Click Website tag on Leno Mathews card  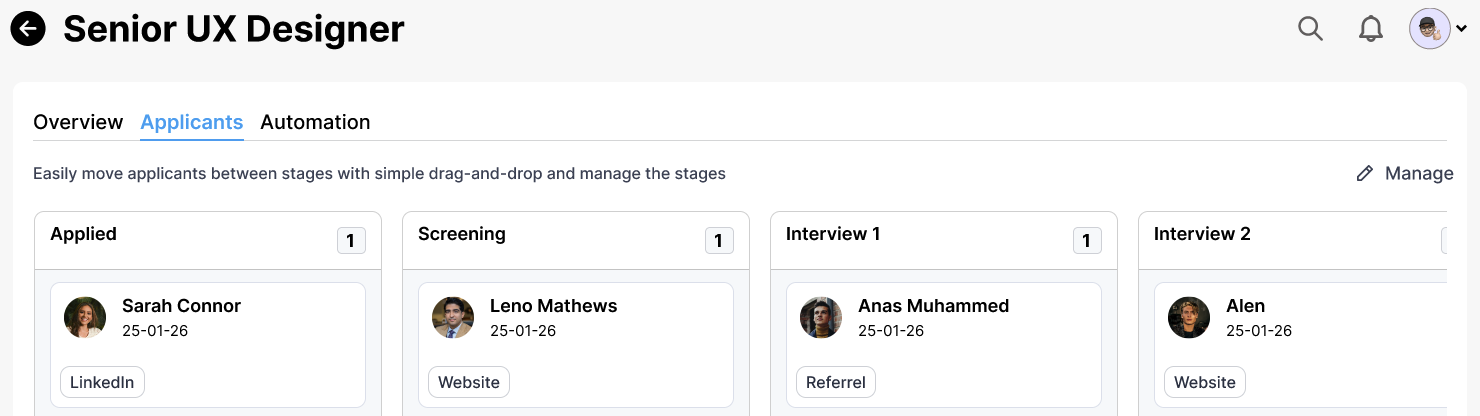tap(469, 382)
